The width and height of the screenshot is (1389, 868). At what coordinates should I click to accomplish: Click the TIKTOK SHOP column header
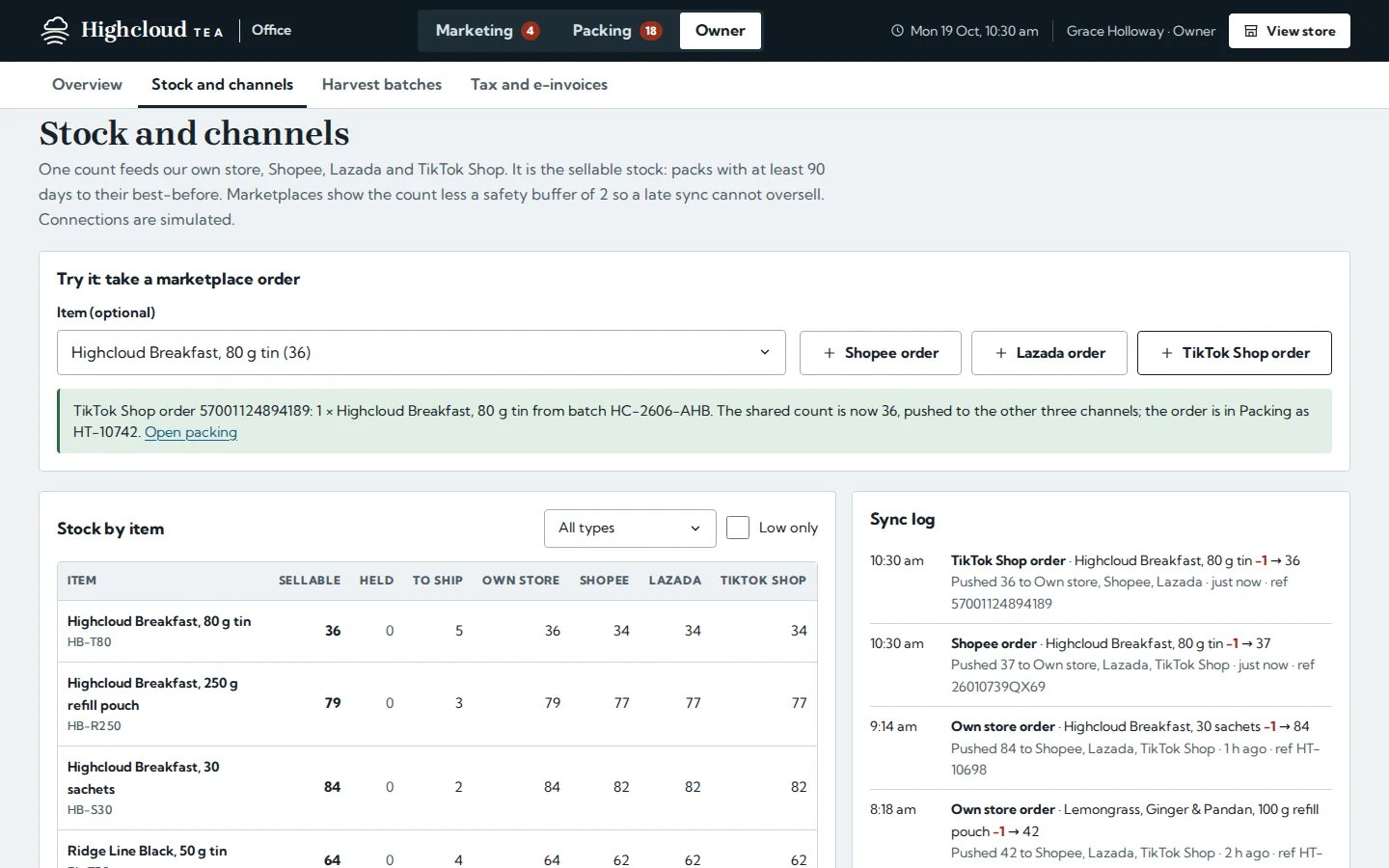(763, 581)
